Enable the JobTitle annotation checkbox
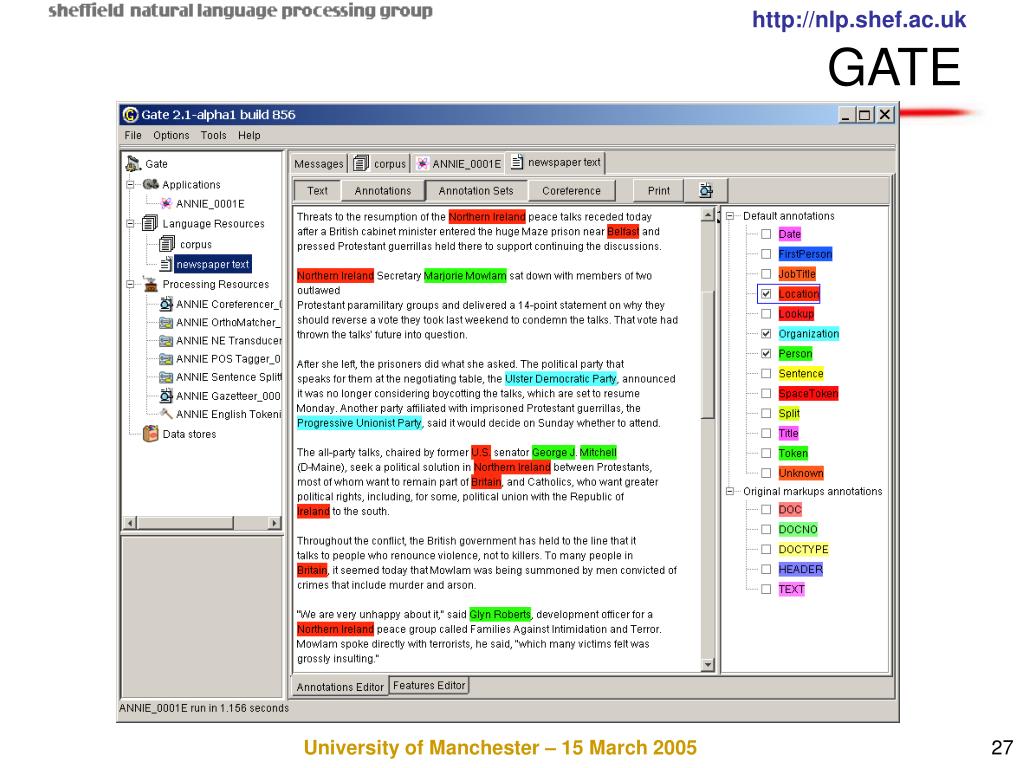 point(766,274)
